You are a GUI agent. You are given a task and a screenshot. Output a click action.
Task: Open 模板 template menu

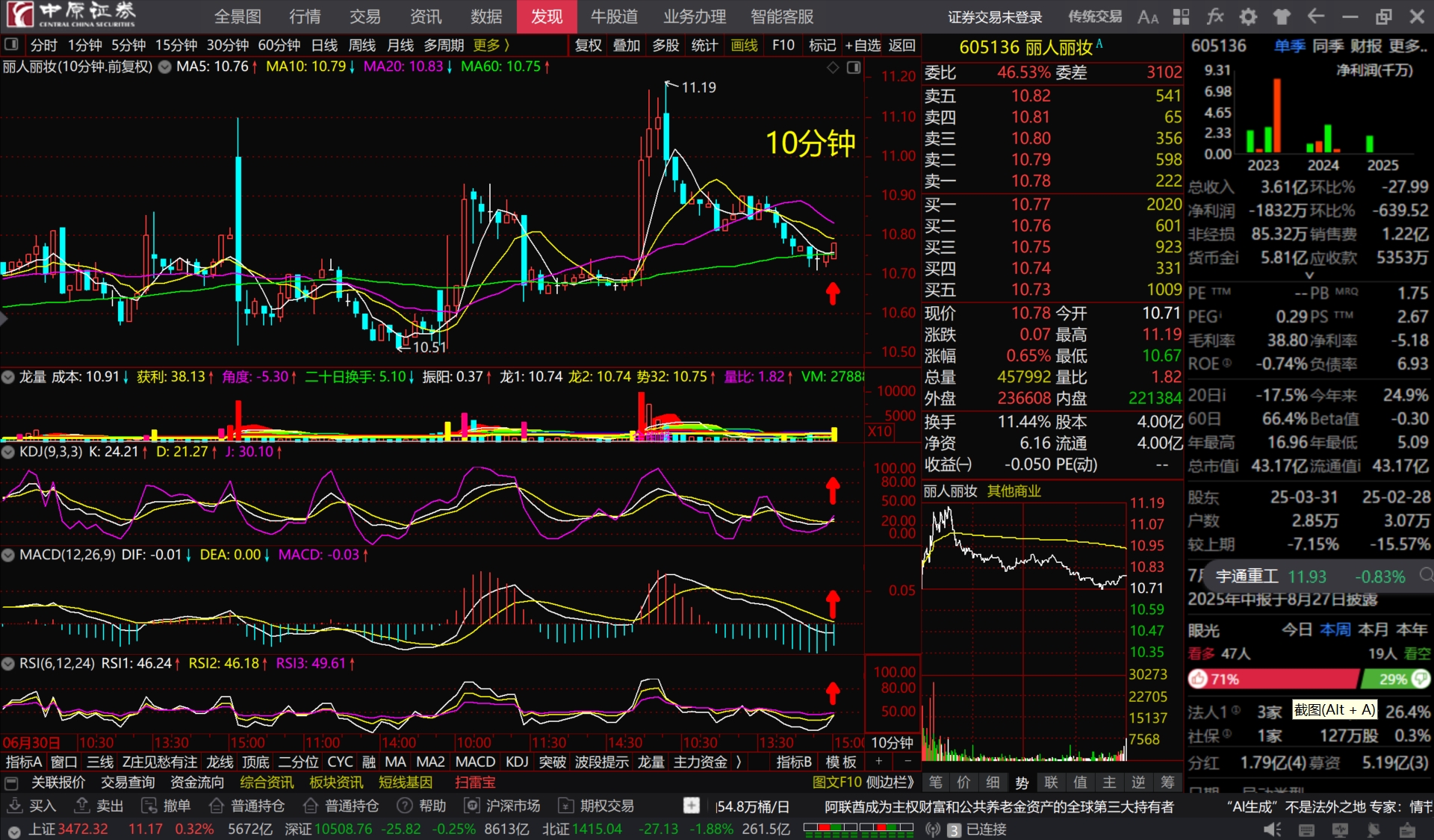click(x=842, y=762)
